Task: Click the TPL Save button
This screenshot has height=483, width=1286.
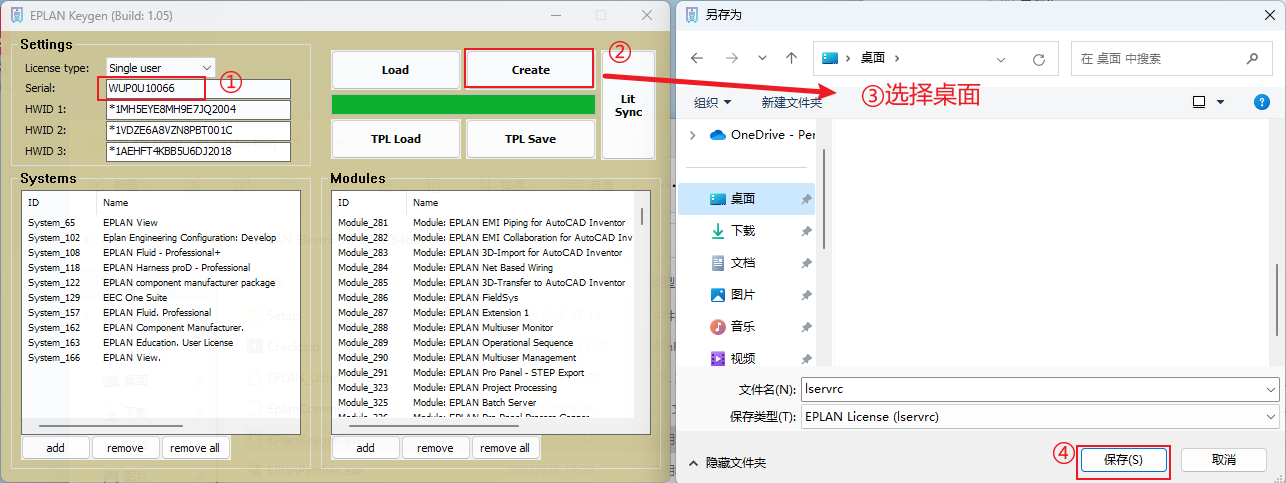Action: pos(530,139)
